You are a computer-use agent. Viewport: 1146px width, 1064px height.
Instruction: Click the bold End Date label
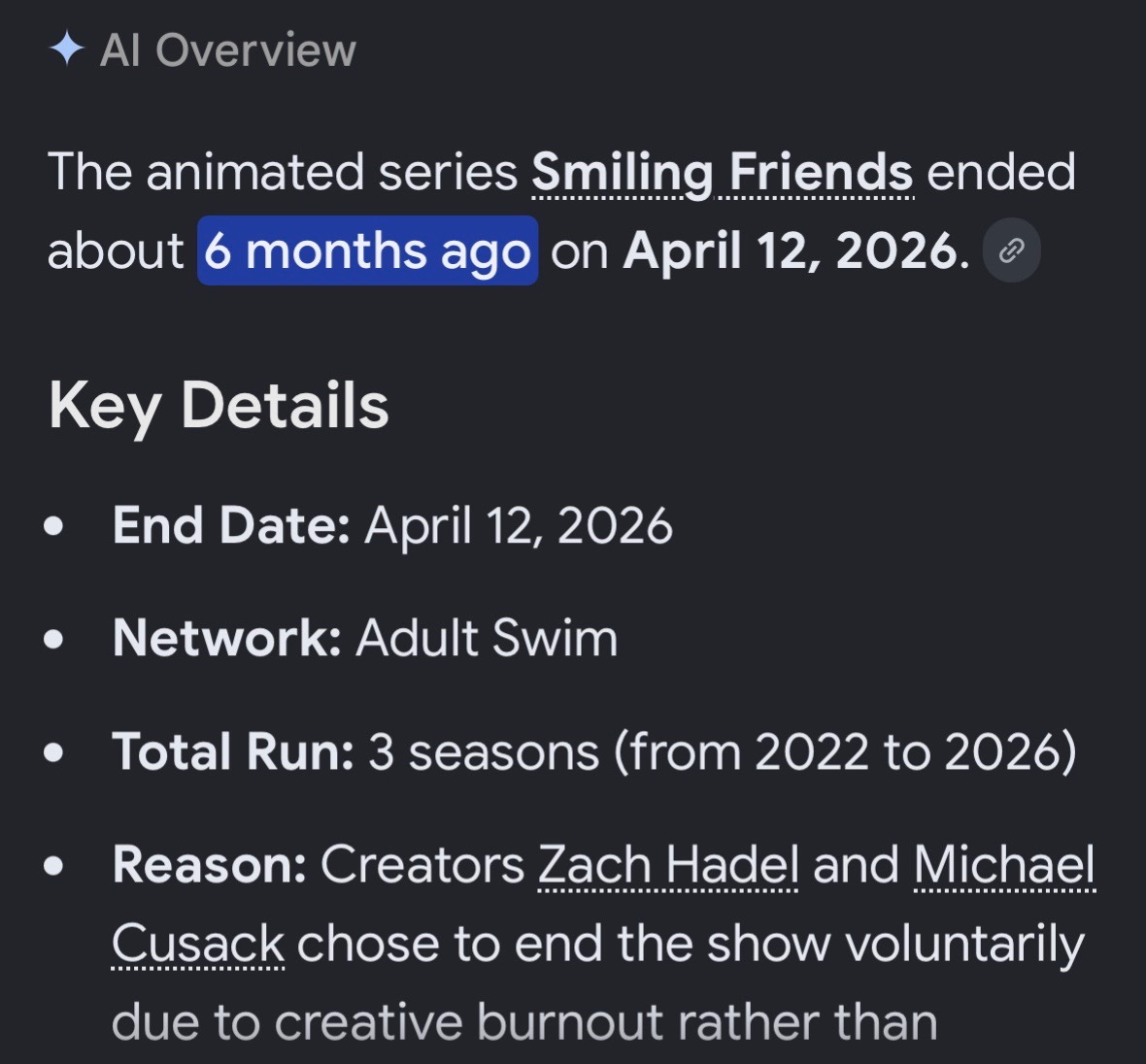click(x=232, y=525)
